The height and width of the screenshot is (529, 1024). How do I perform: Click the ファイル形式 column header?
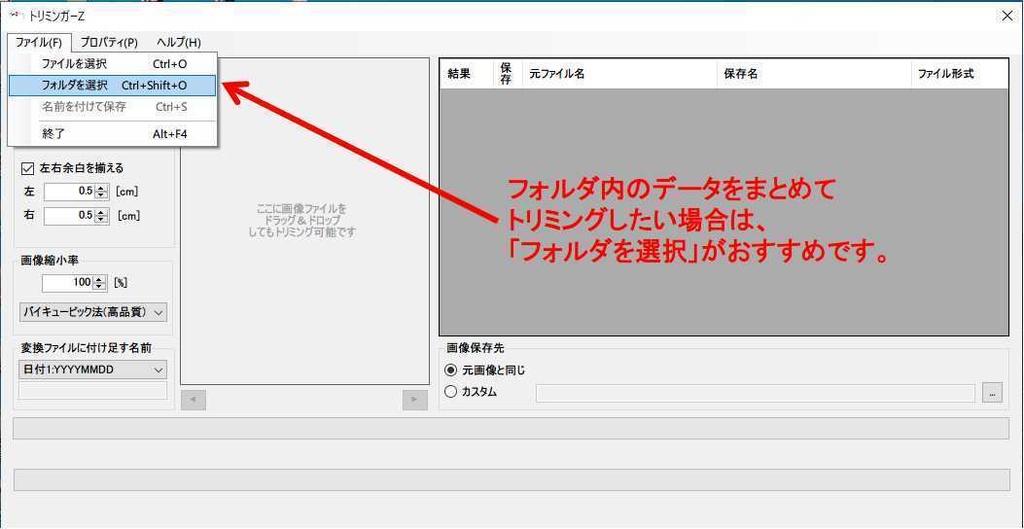(x=959, y=74)
